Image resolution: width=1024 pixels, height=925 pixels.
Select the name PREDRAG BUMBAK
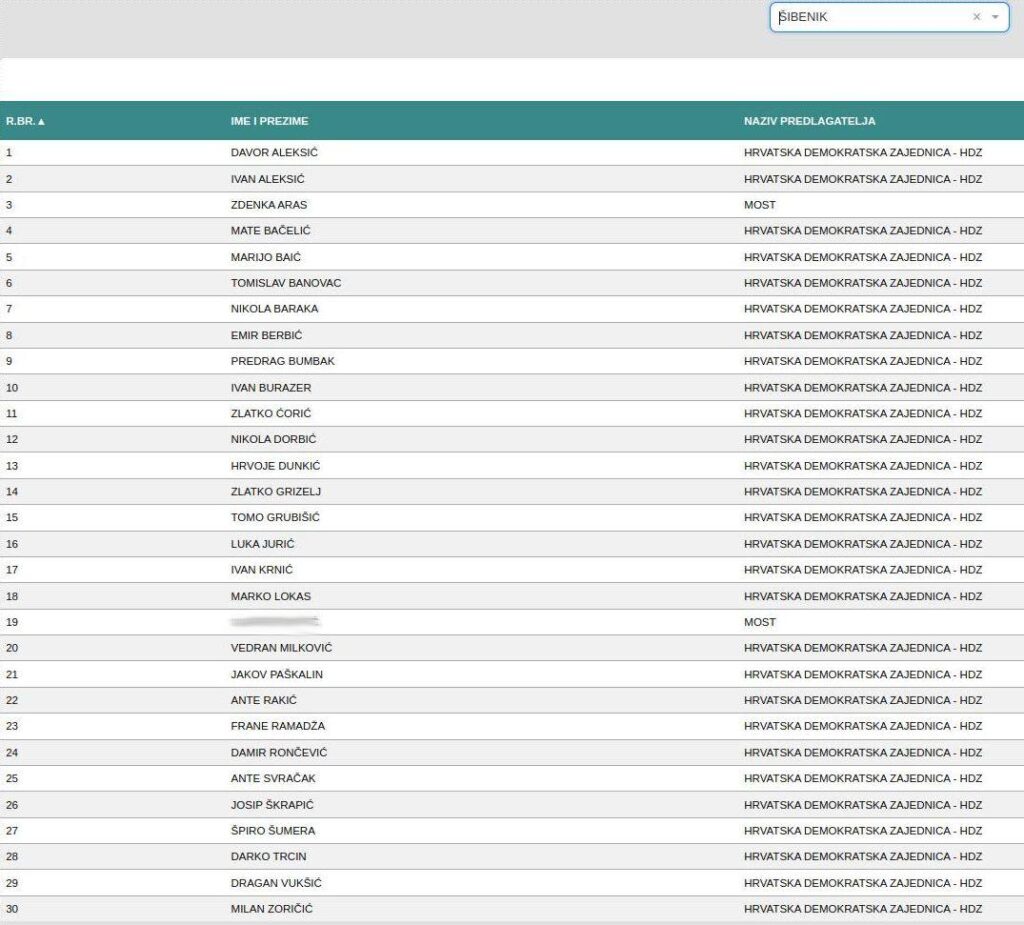[282, 361]
